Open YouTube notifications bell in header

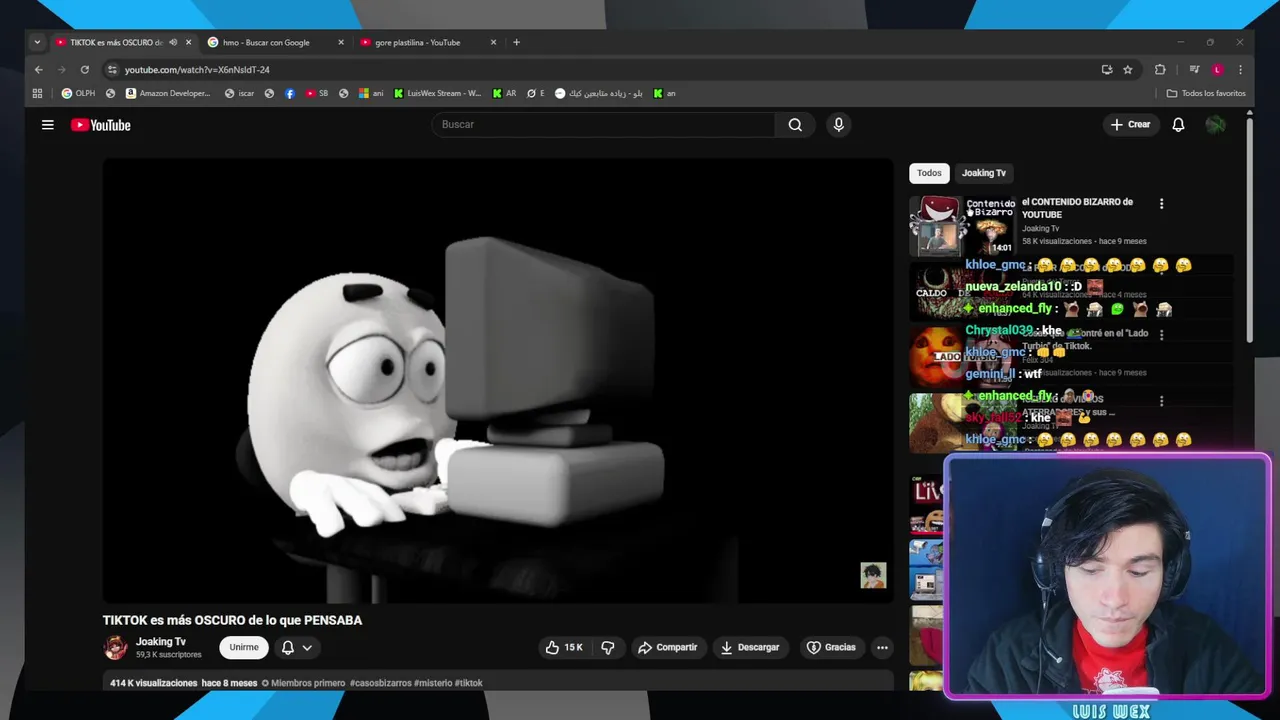[x=1178, y=125]
